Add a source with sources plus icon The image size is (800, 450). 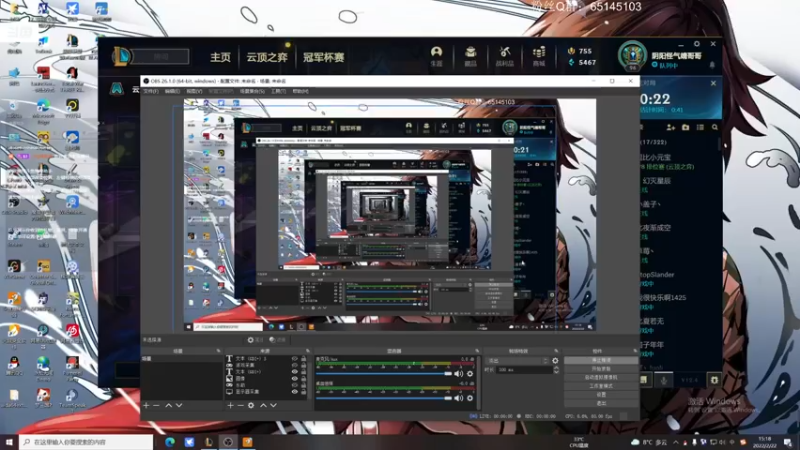tap(230, 405)
